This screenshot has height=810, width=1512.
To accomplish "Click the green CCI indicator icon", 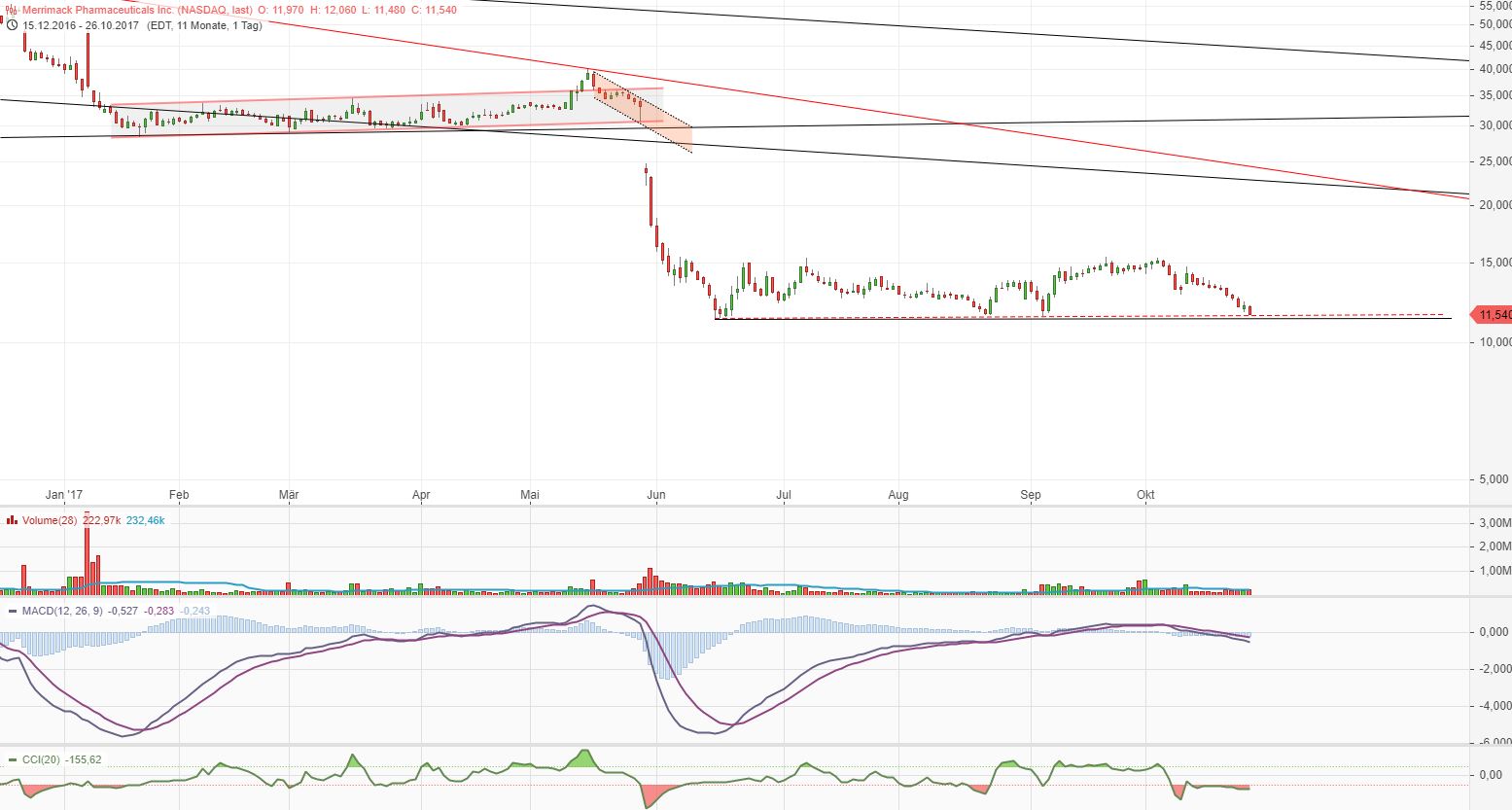I will 13,759.
